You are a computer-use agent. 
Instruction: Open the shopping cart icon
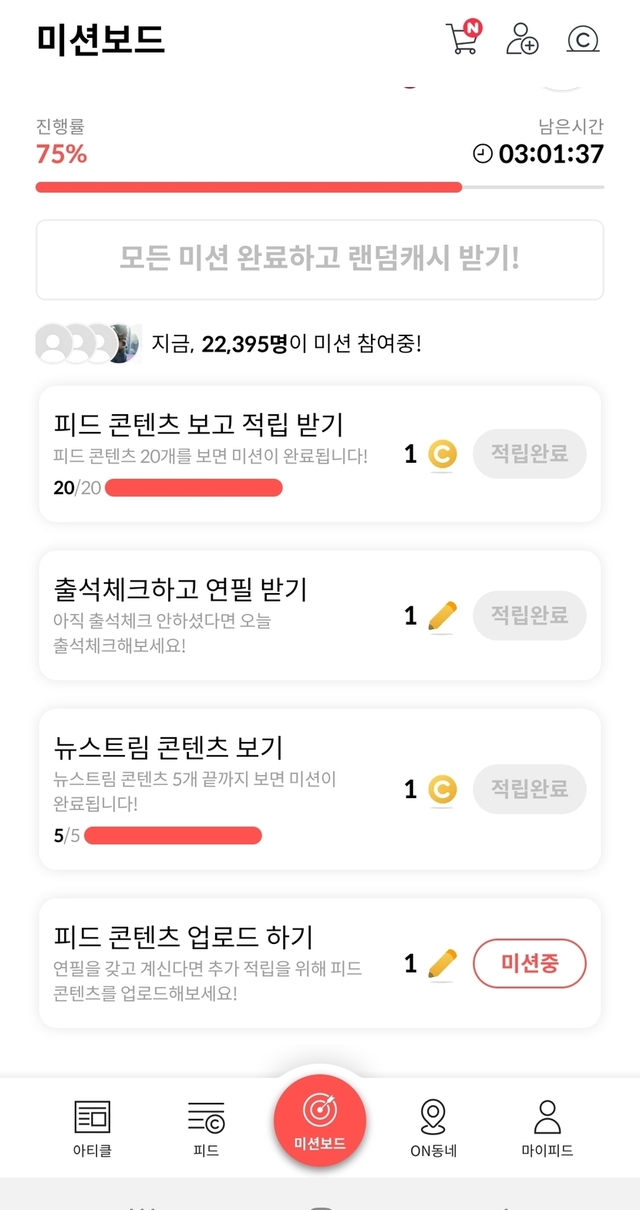click(x=462, y=38)
